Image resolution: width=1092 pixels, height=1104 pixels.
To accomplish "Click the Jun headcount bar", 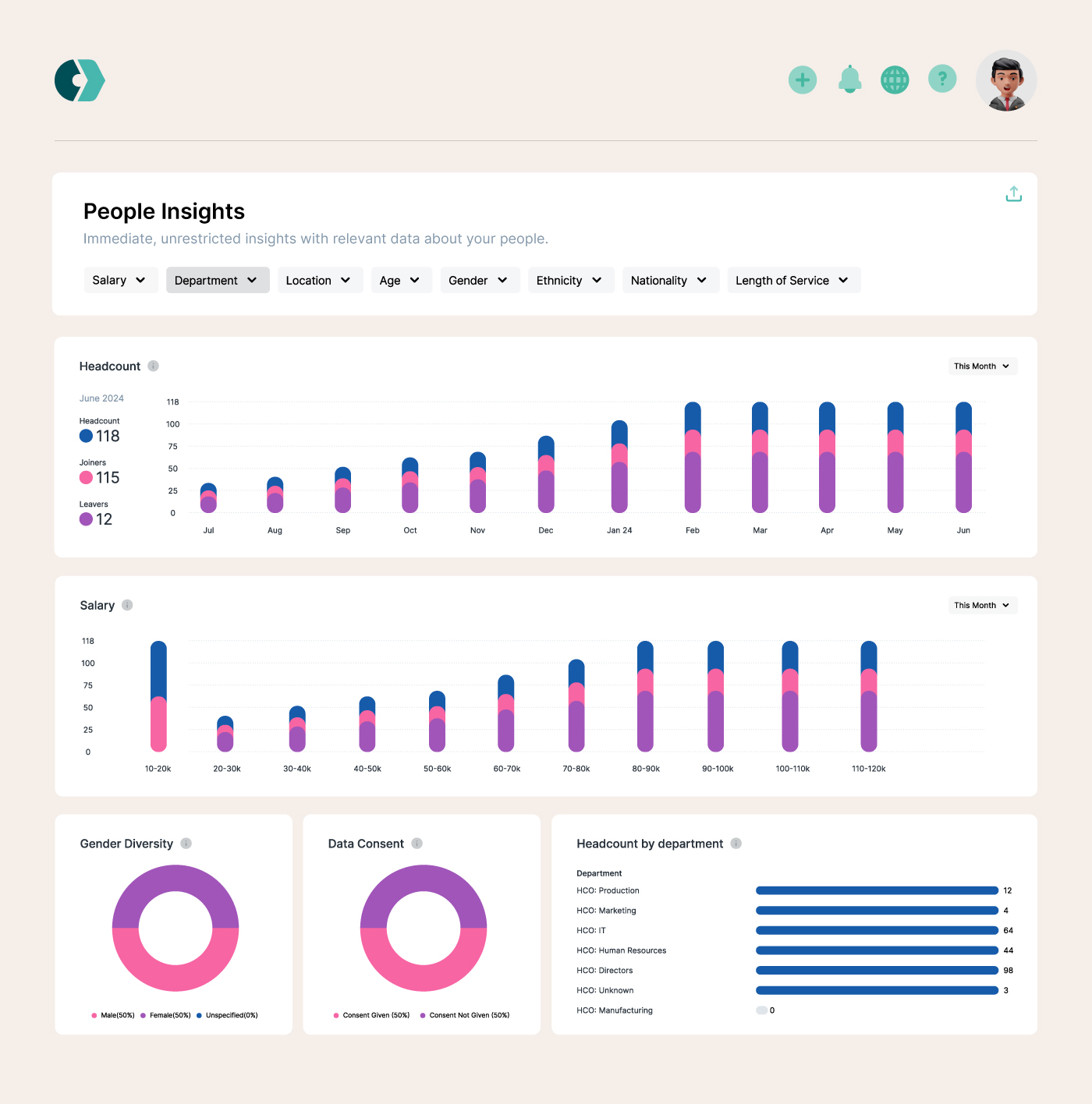I will click(x=964, y=458).
